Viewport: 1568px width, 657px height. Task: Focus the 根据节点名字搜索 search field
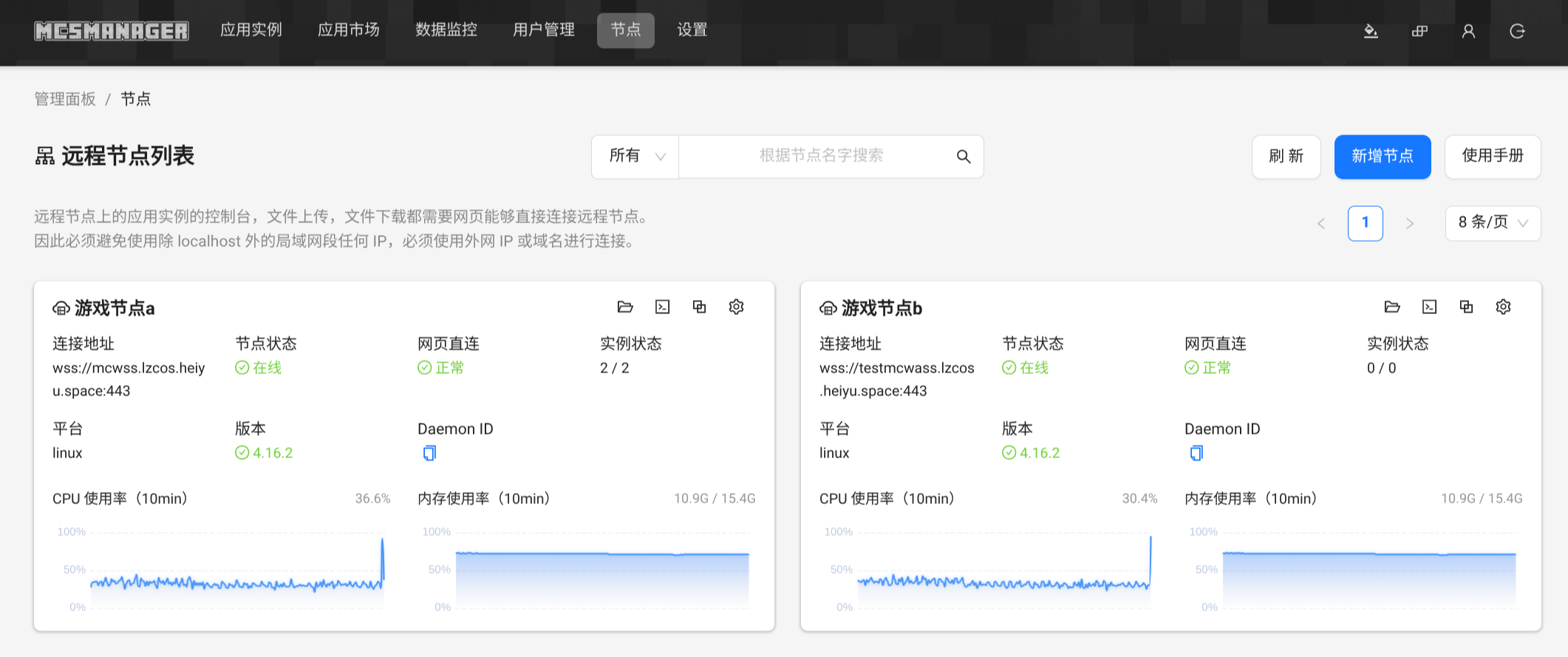[820, 157]
